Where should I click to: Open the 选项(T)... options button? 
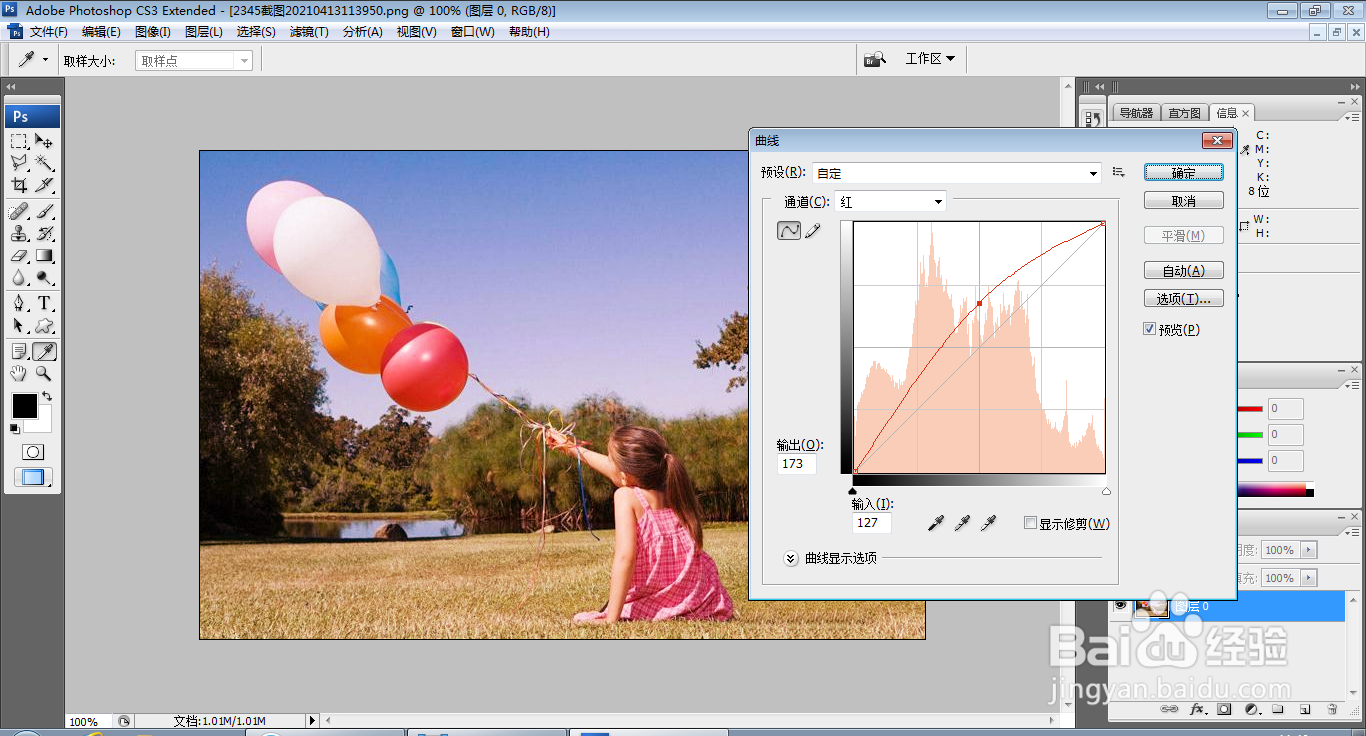tap(1184, 299)
